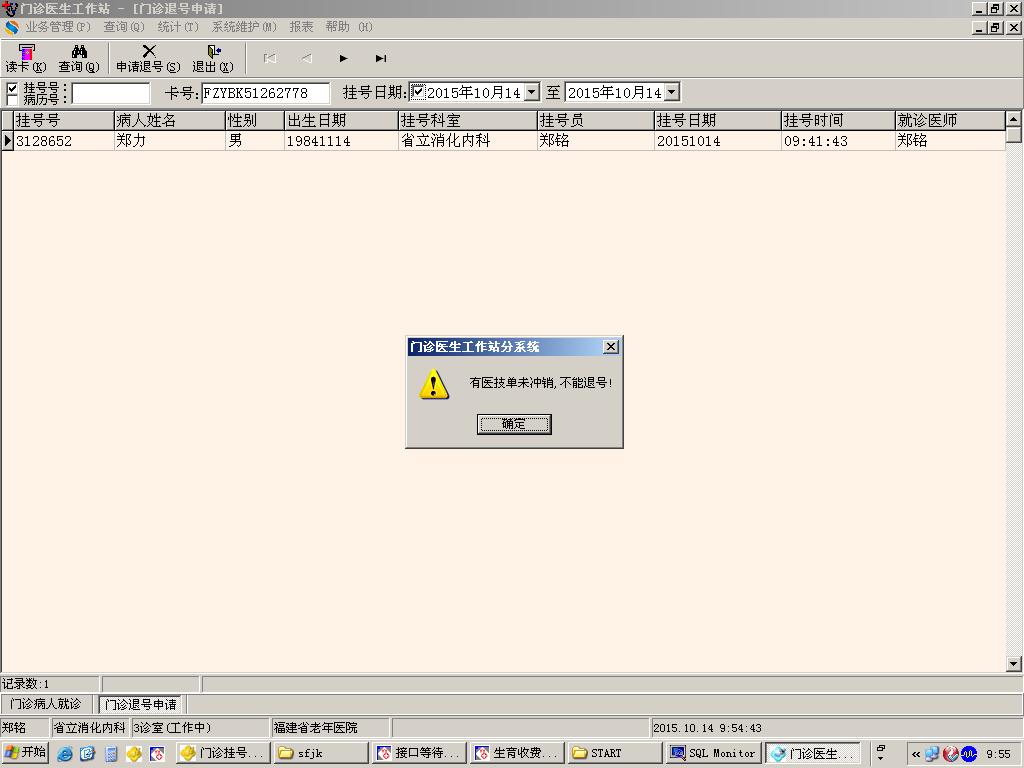Open the start date dropdown 2015年10月14
Screen dimensions: 1024x768
pos(532,92)
